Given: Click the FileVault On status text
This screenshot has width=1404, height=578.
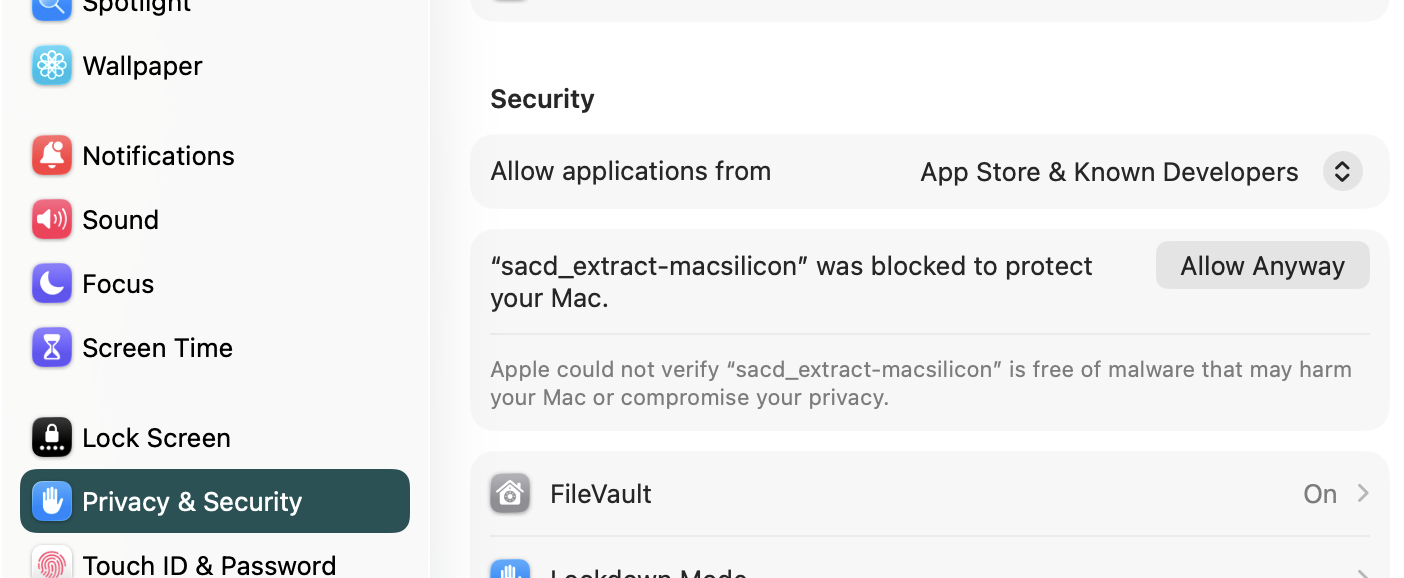Looking at the screenshot, I should [1320, 494].
